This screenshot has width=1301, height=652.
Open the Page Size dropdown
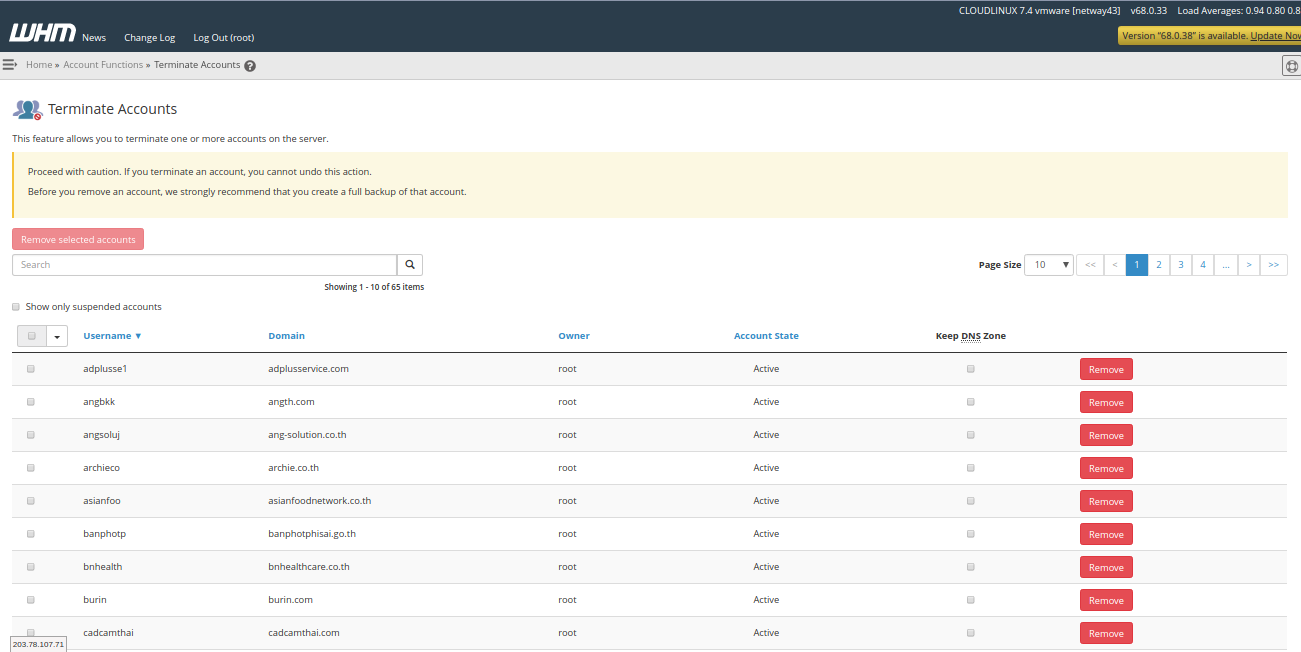(x=1049, y=265)
